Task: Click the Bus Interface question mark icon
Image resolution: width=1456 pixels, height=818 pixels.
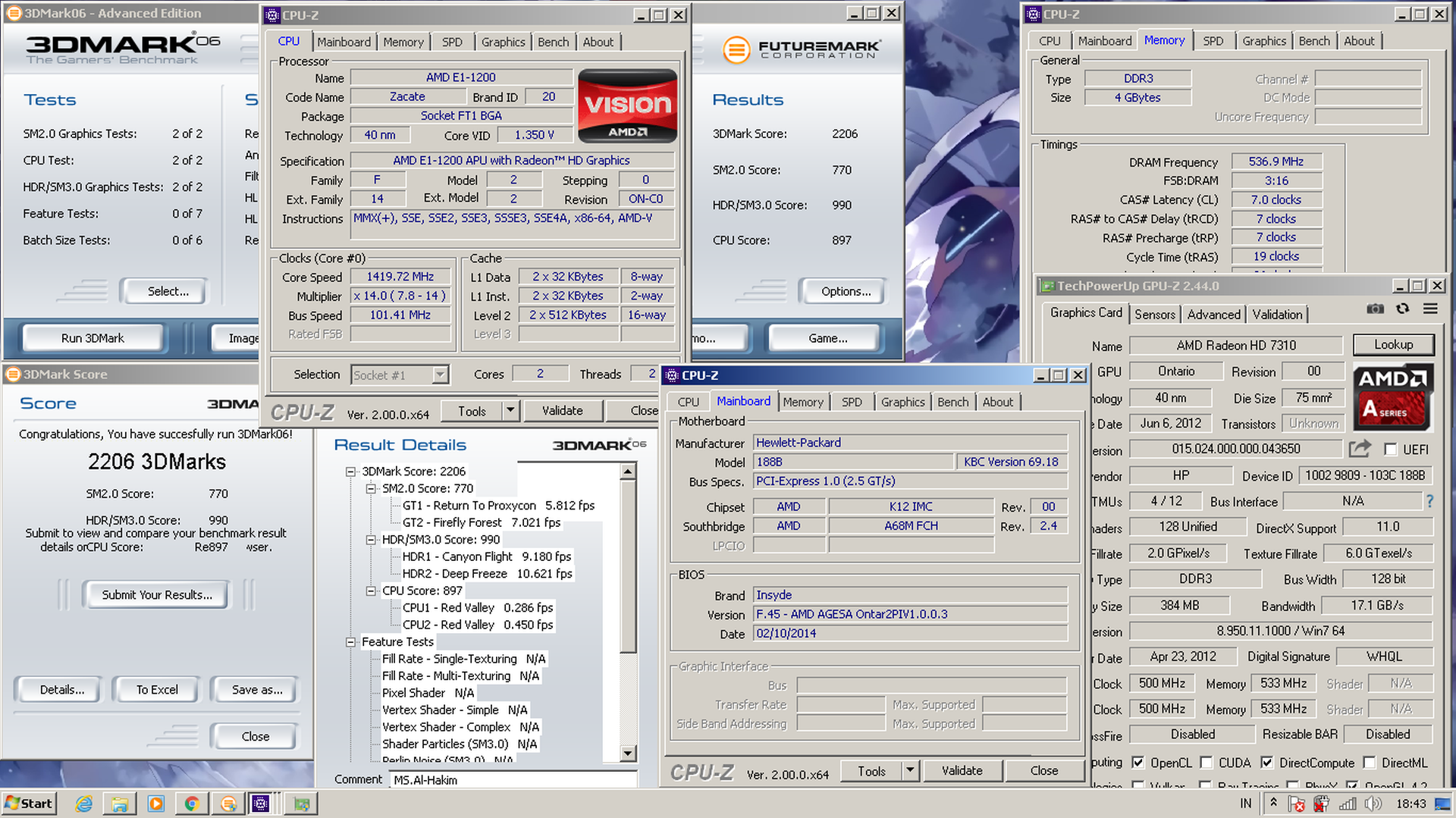Action: click(1430, 501)
